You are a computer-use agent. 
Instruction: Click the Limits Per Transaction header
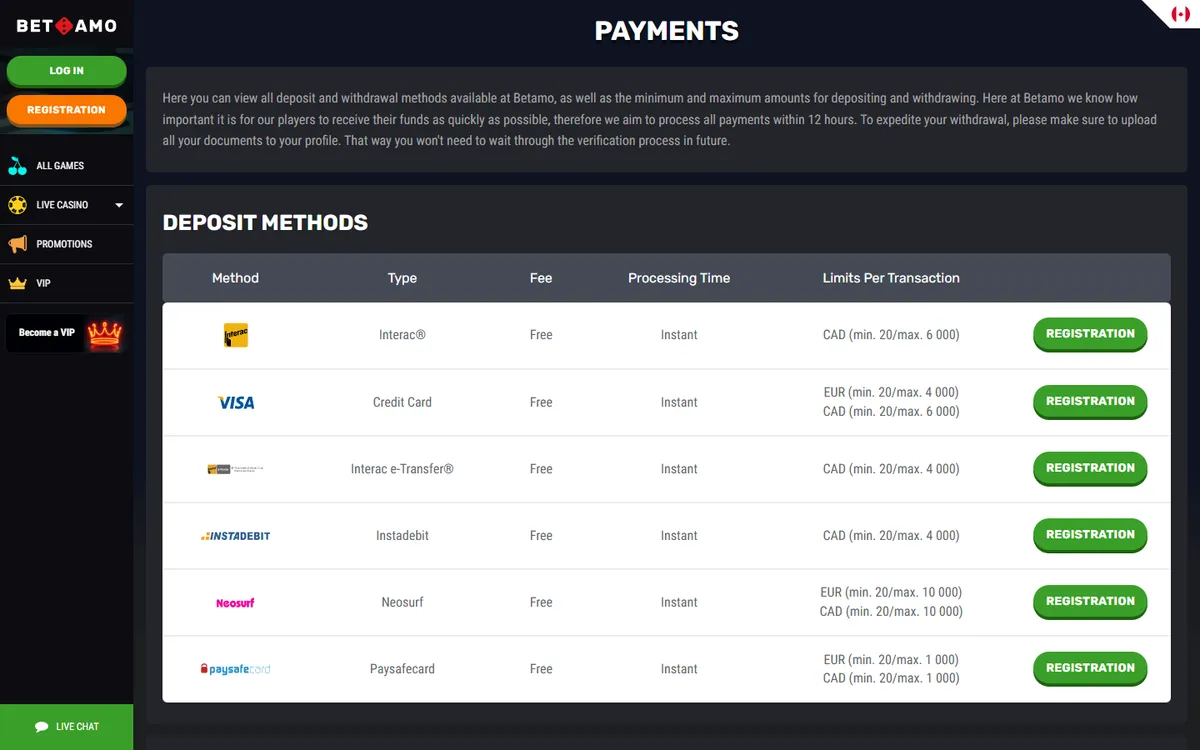(891, 278)
